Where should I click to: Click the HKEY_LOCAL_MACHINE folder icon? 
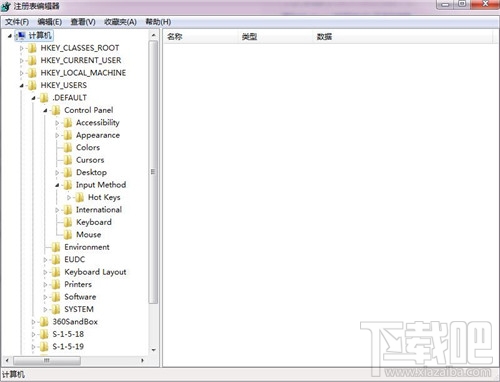coord(32,73)
